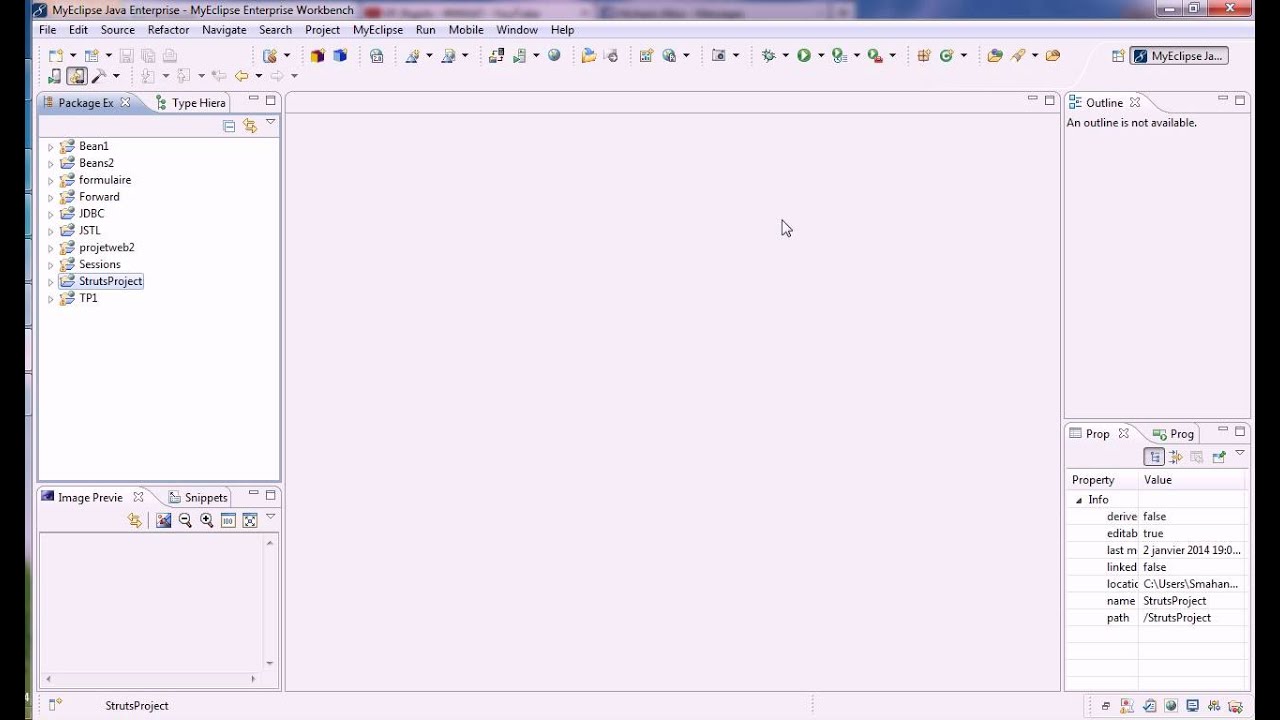The width and height of the screenshot is (1280, 720).
Task: Open the Window menu
Action: click(x=517, y=30)
